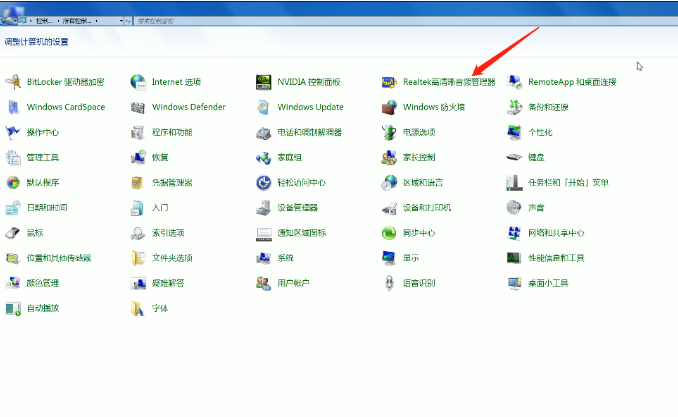Open 操作中心 flag icon
This screenshot has width=678, height=417.
pos(13,132)
